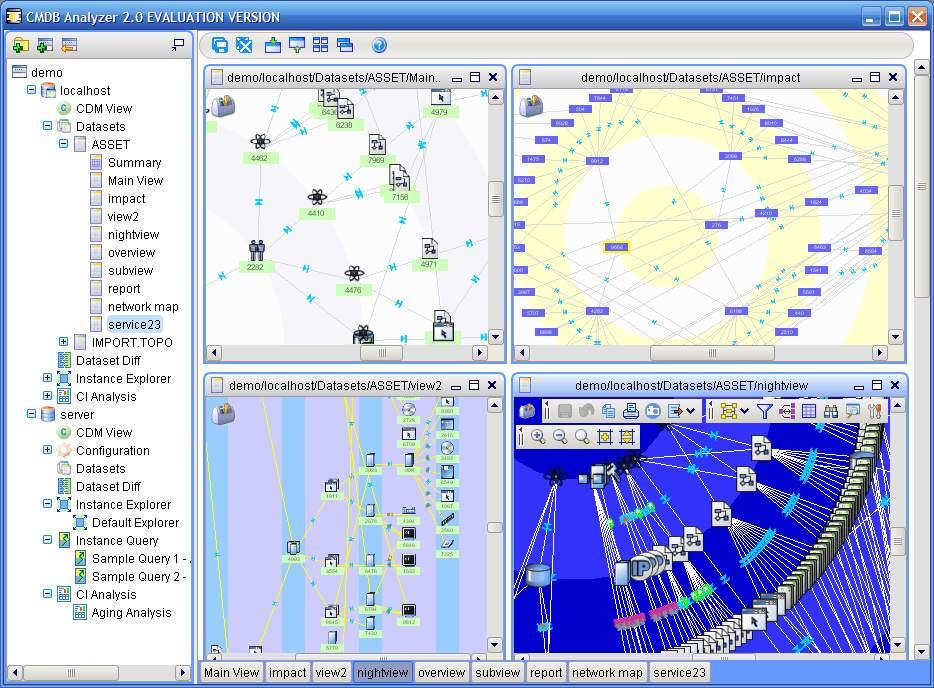Collapse the ASSET dataset node

click(64, 144)
